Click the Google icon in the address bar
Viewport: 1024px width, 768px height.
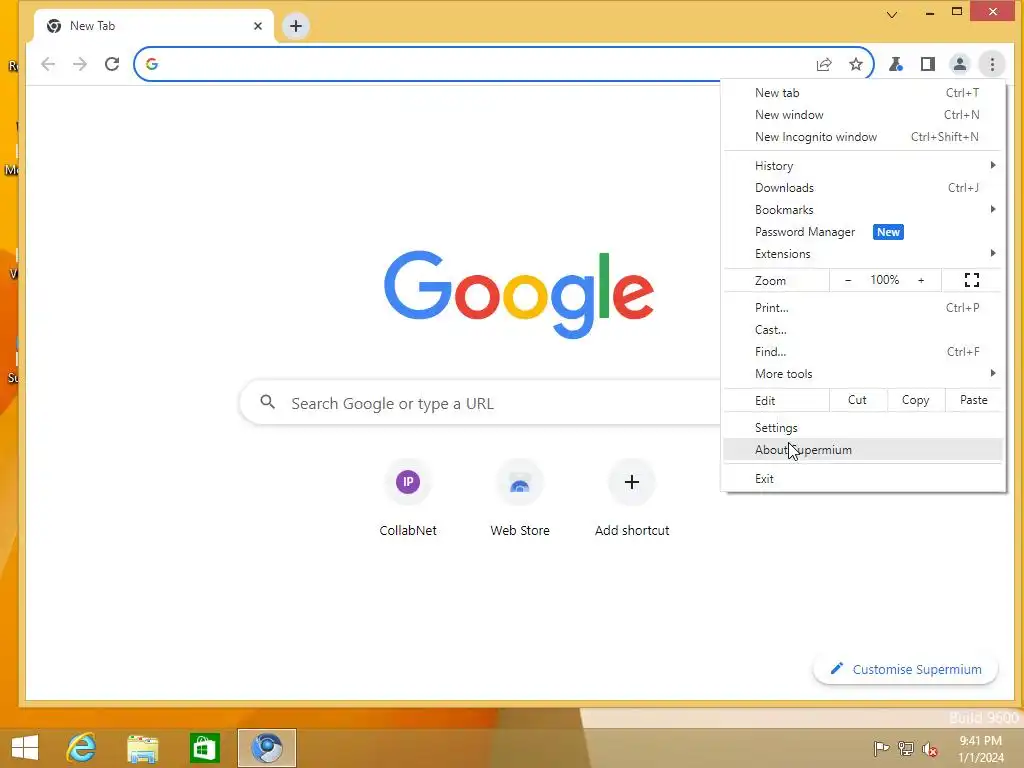pos(152,64)
